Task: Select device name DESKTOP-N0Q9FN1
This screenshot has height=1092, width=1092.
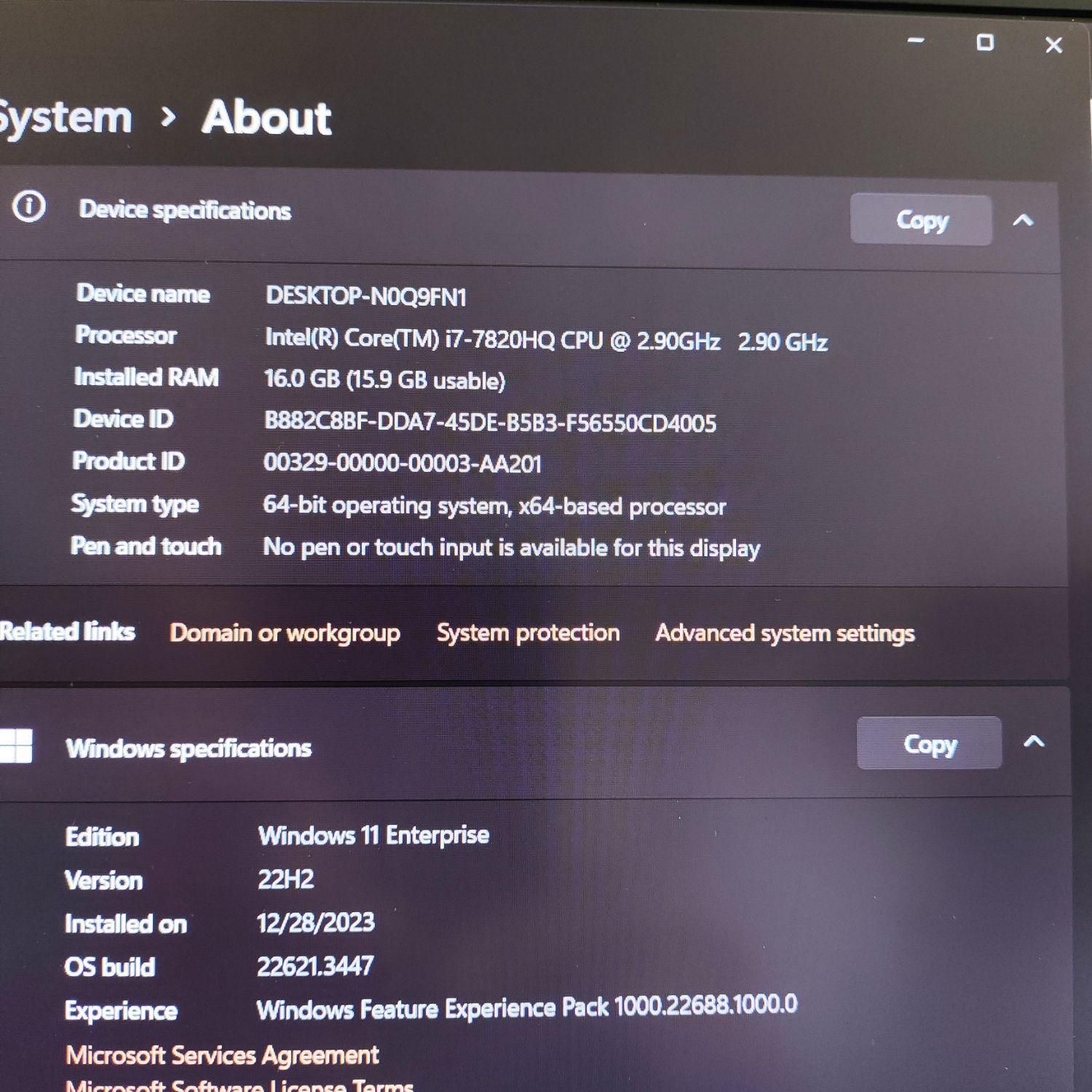Action: (365, 296)
